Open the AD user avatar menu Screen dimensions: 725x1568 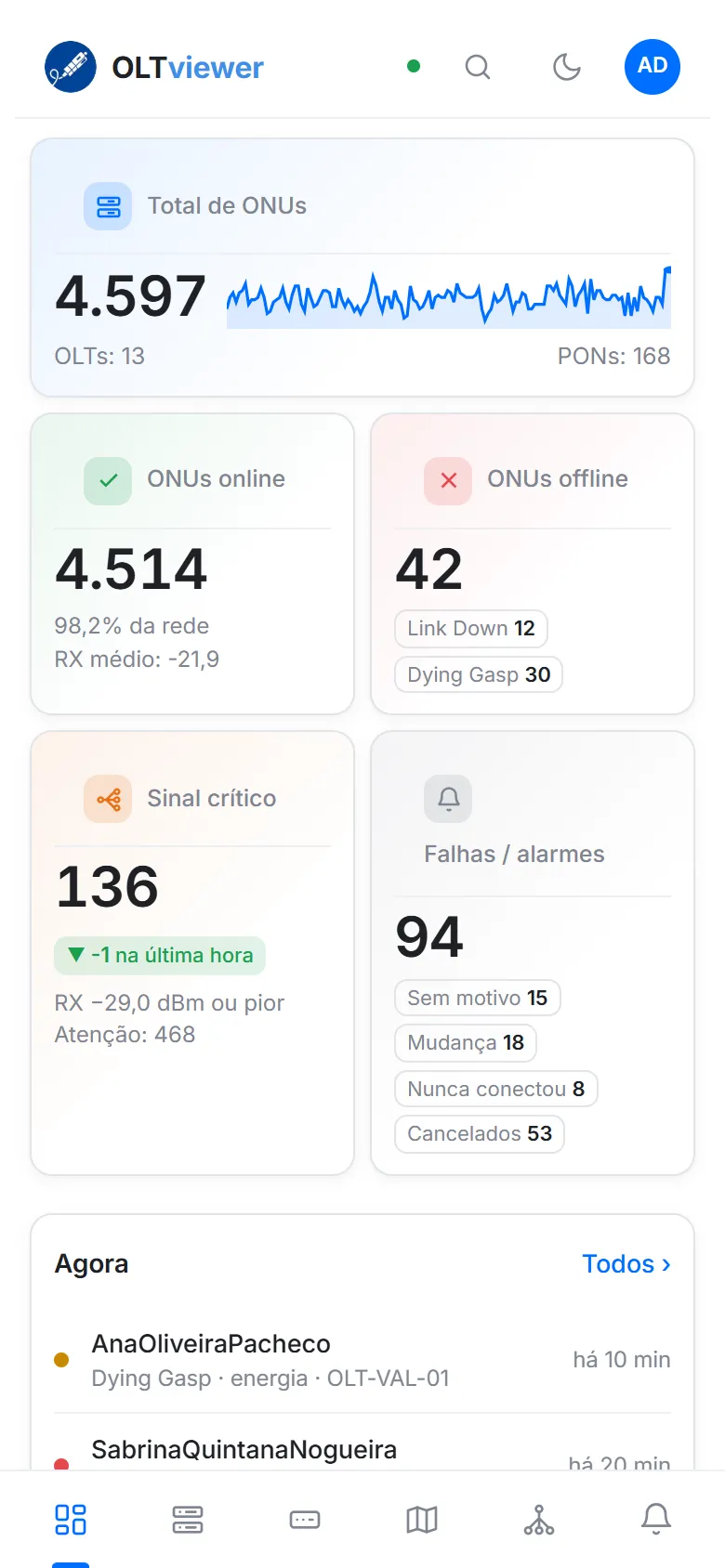pyautogui.click(x=652, y=67)
